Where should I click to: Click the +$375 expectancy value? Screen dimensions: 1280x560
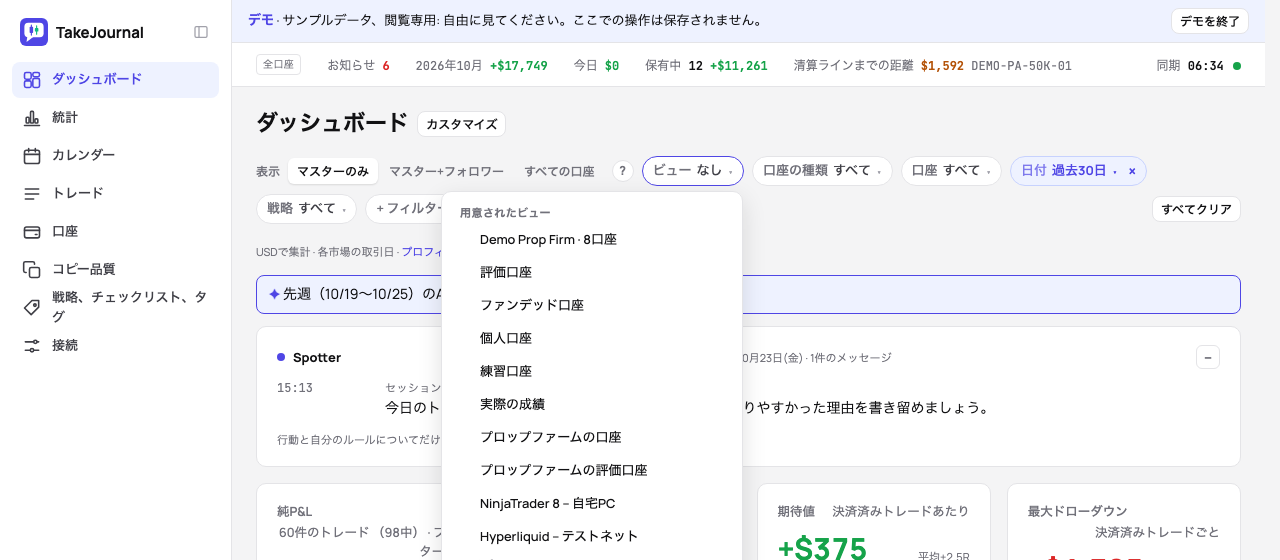pos(822,548)
